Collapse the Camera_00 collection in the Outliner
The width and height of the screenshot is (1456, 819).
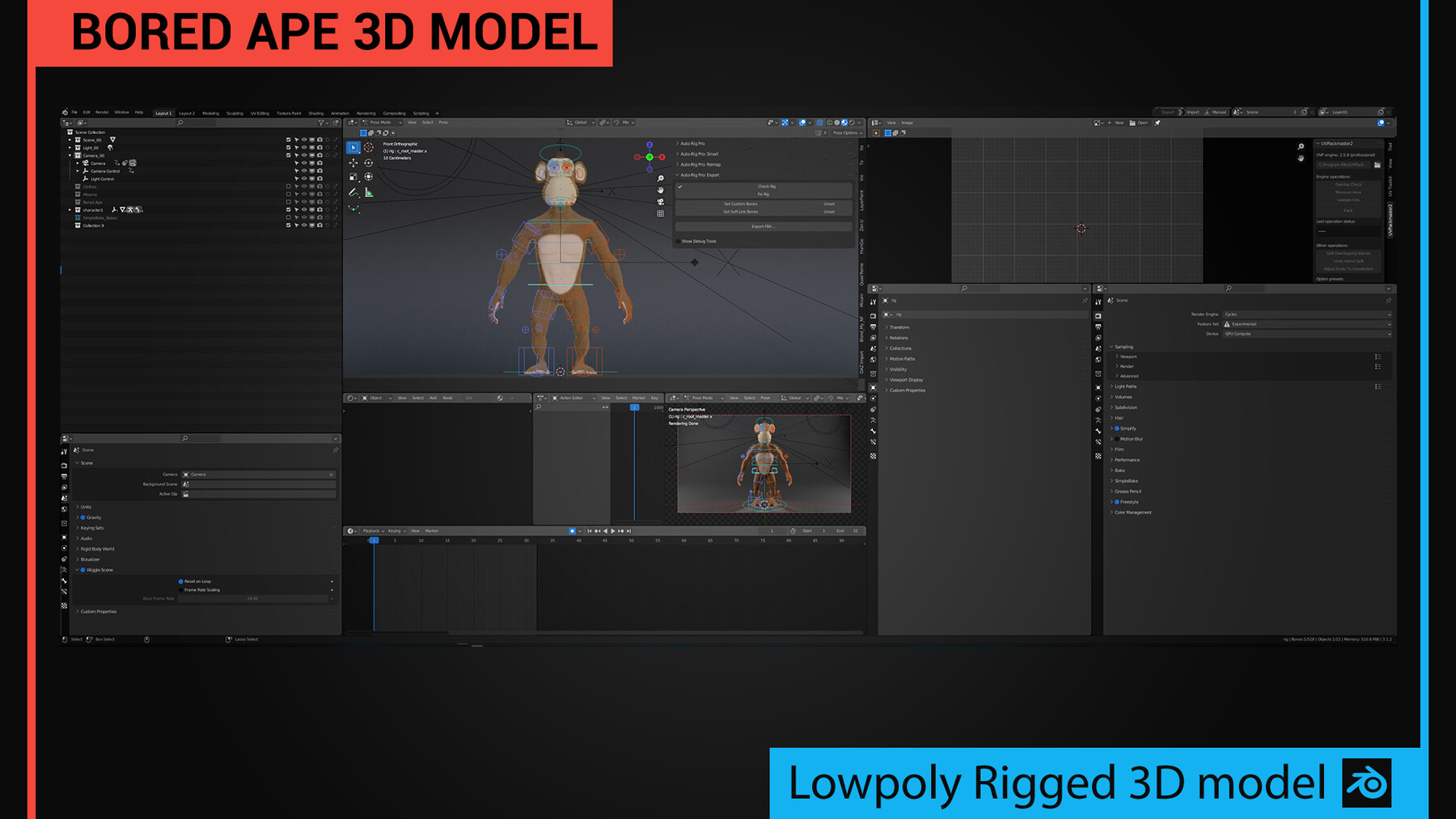(70, 155)
